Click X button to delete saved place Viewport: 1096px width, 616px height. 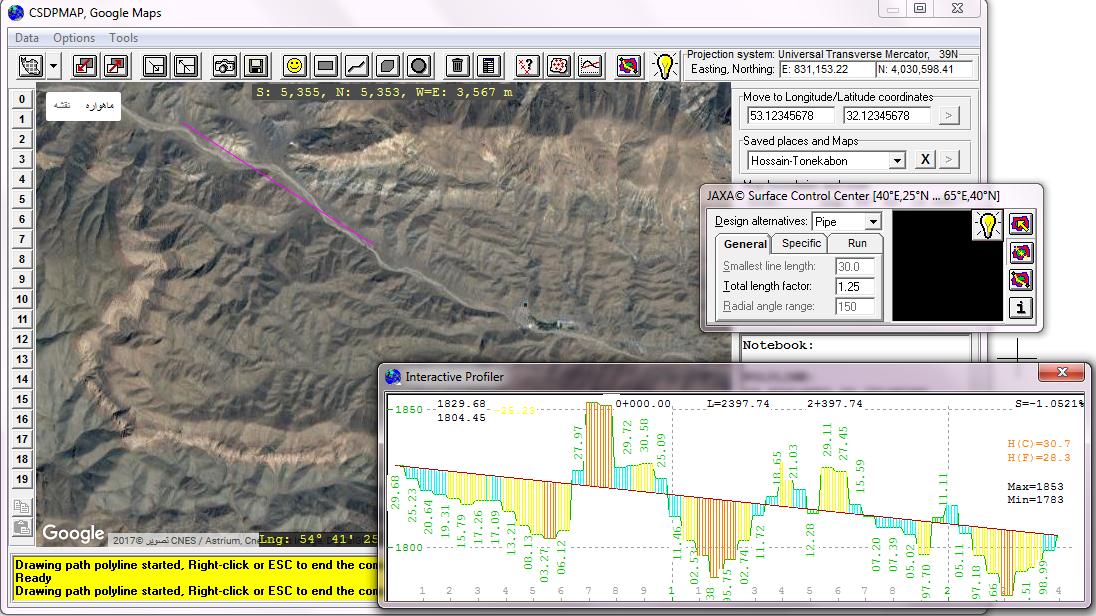pos(925,159)
